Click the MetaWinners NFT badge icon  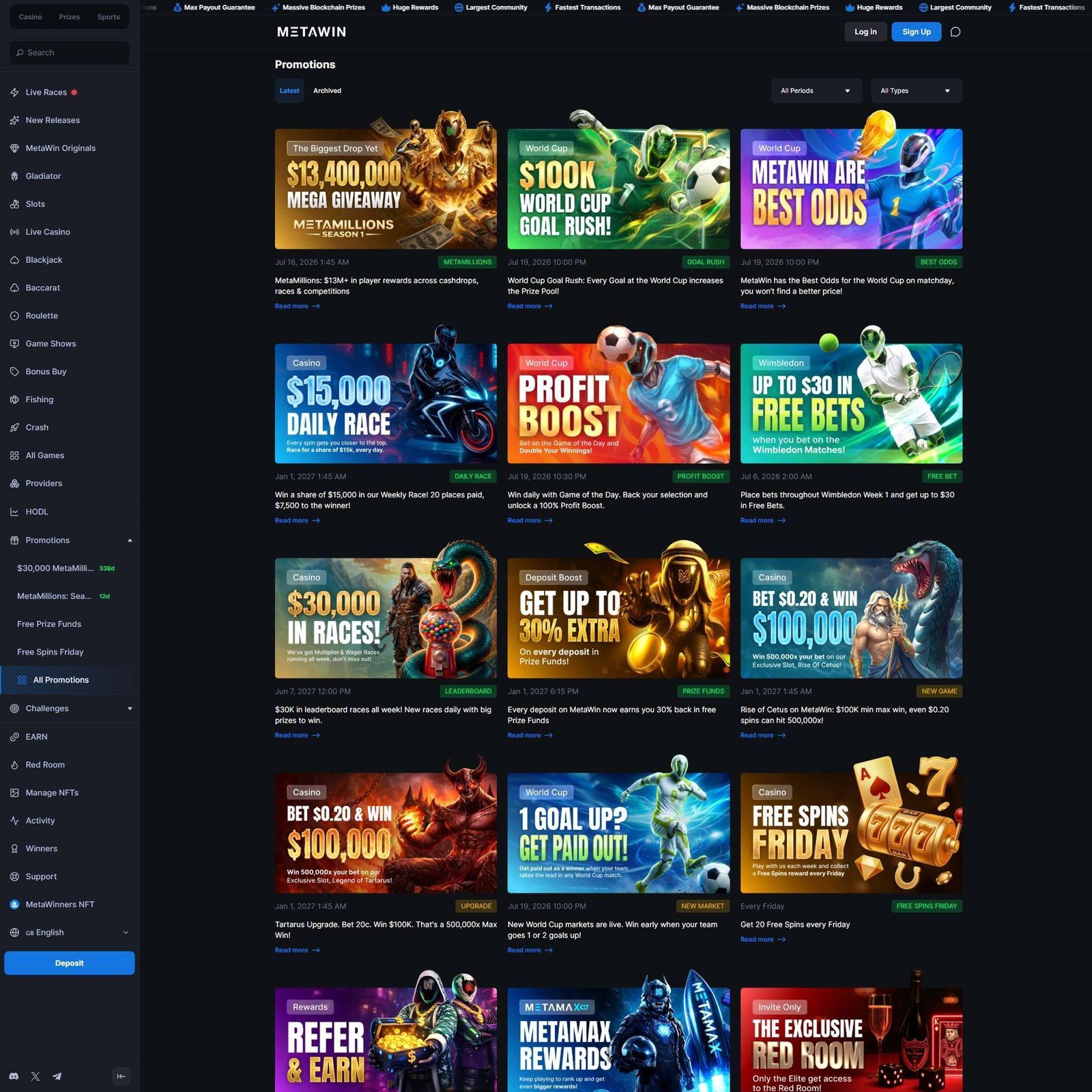tap(14, 905)
